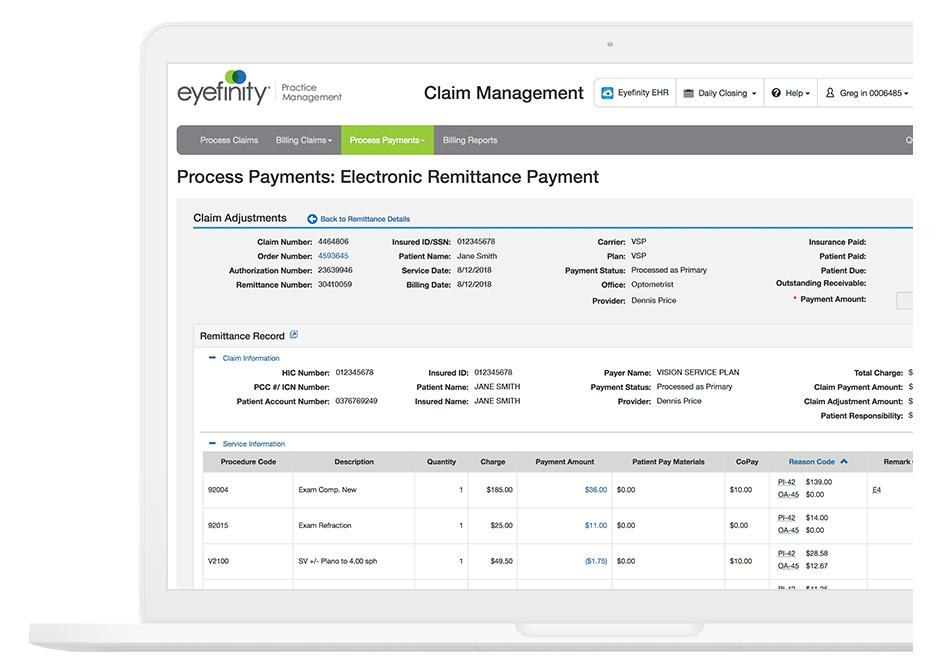Click the Reason Code sort arrow
Image resolution: width=943 pixels, height=672 pixels.
point(844,461)
